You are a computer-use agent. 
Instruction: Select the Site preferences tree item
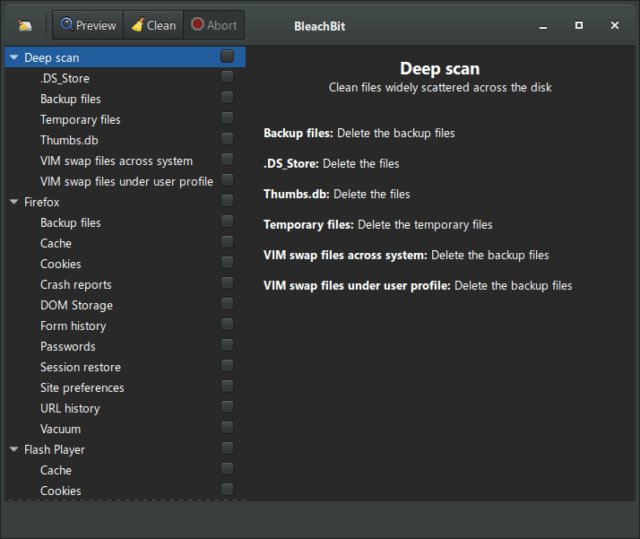(x=125, y=388)
